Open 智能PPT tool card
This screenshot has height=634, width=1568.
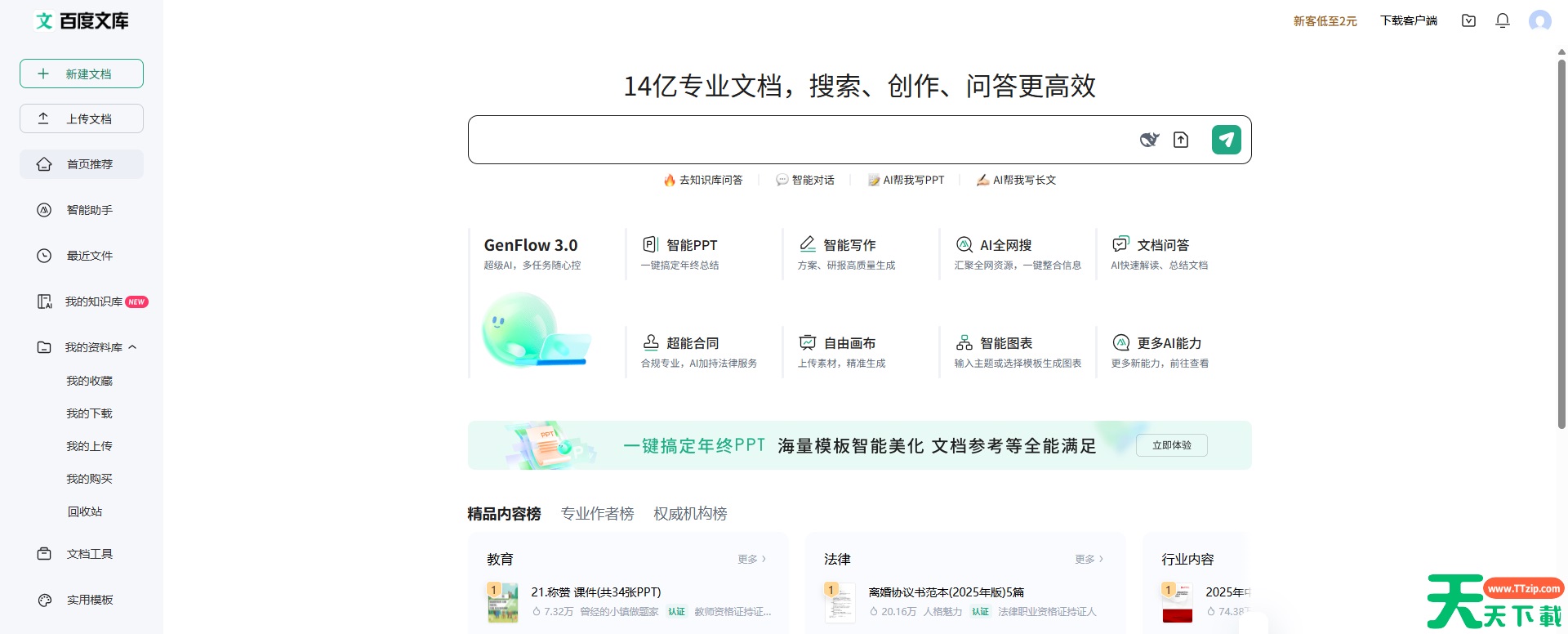691,253
